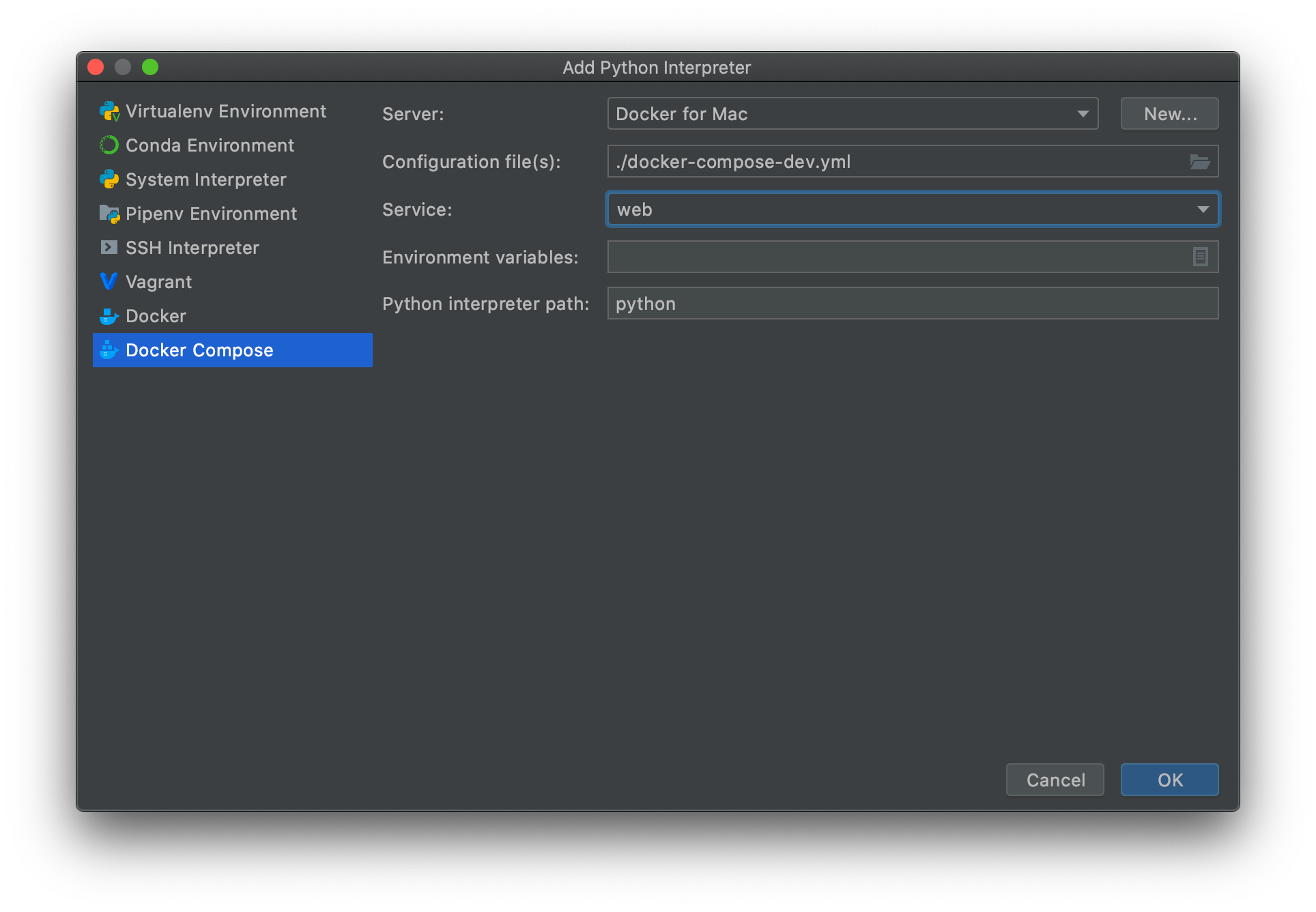Click the New... server button
This screenshot has height=912, width=1316.
(x=1169, y=113)
